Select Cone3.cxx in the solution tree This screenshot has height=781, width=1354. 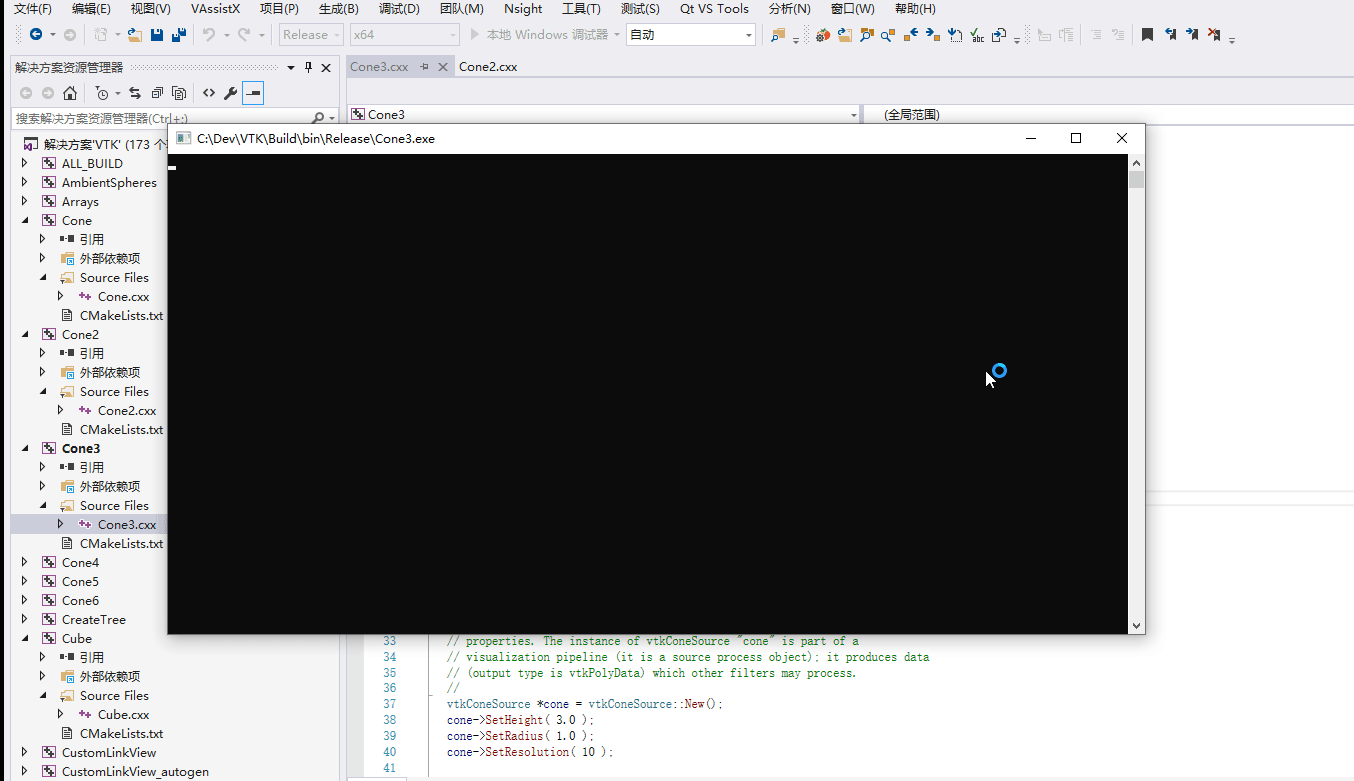(127, 524)
